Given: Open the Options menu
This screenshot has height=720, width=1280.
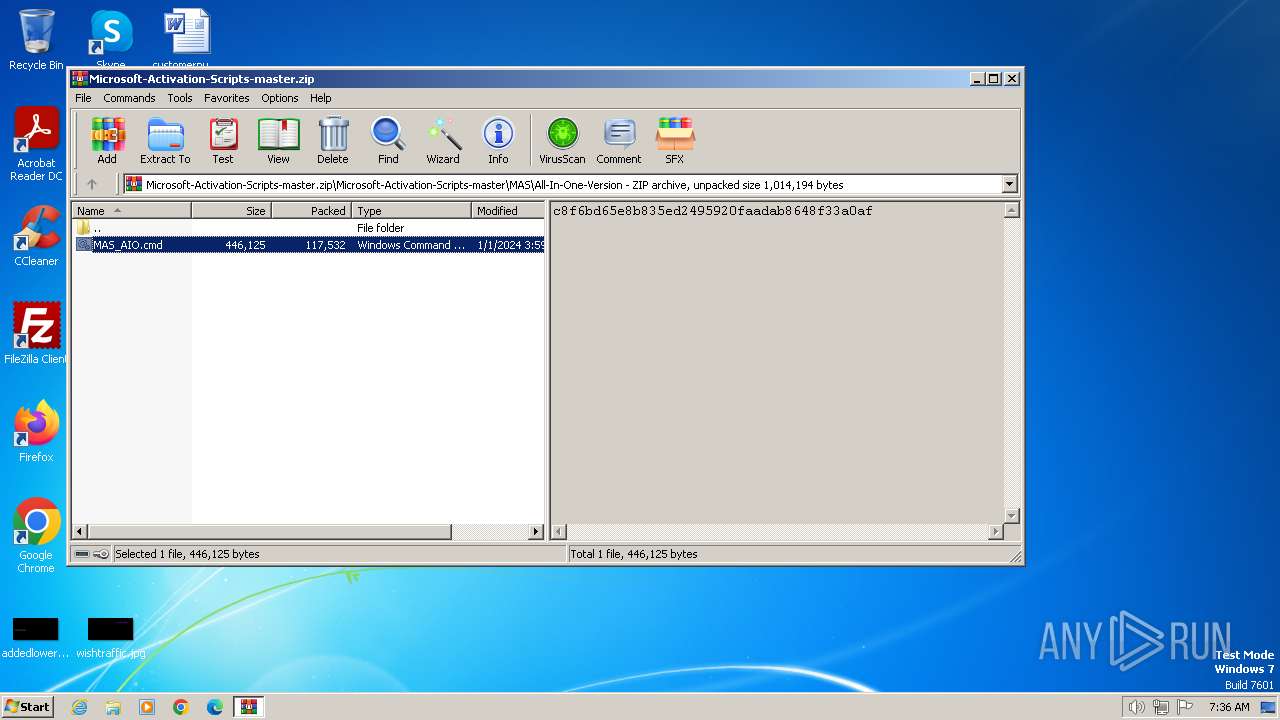Looking at the screenshot, I should click(x=280, y=98).
